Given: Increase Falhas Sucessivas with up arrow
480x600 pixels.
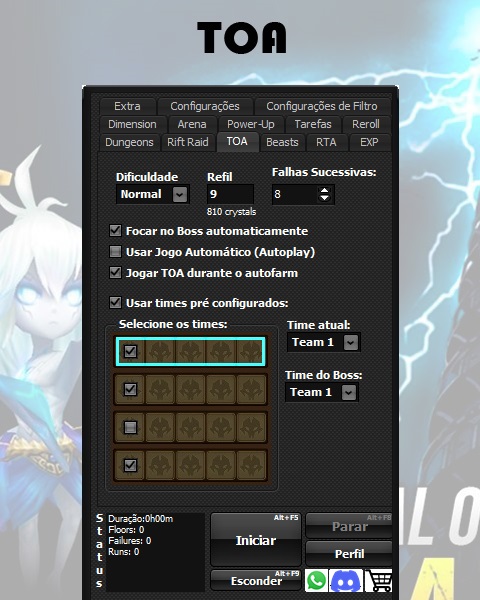Looking at the screenshot, I should coord(324,191).
